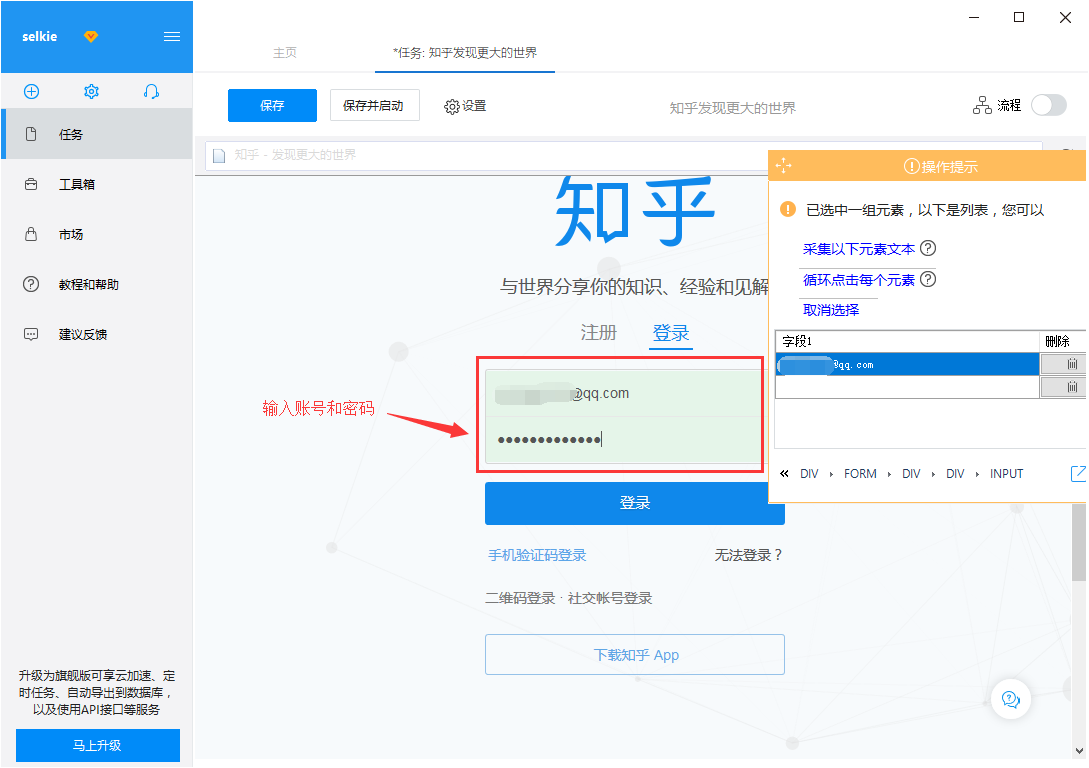This screenshot has height=768, width=1089.
Task: Click the 保存并启动 button
Action: (x=374, y=106)
